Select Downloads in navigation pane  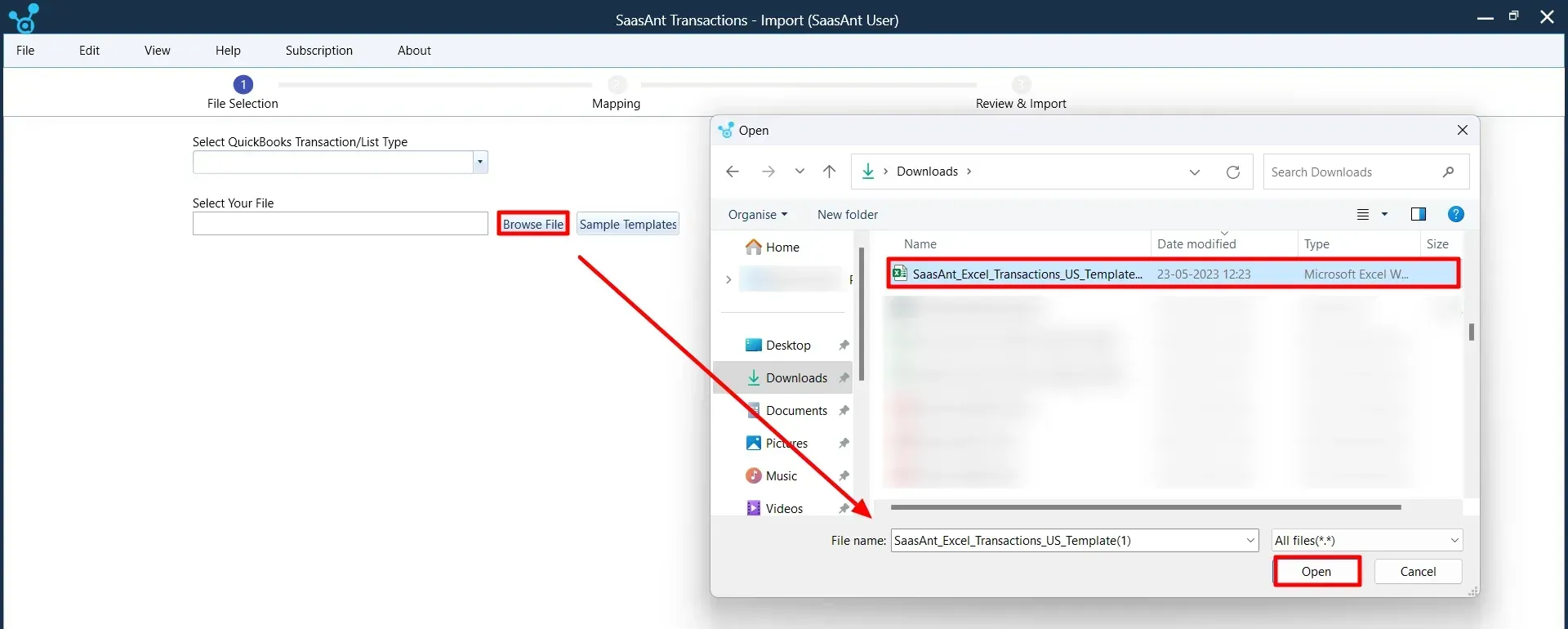(796, 378)
